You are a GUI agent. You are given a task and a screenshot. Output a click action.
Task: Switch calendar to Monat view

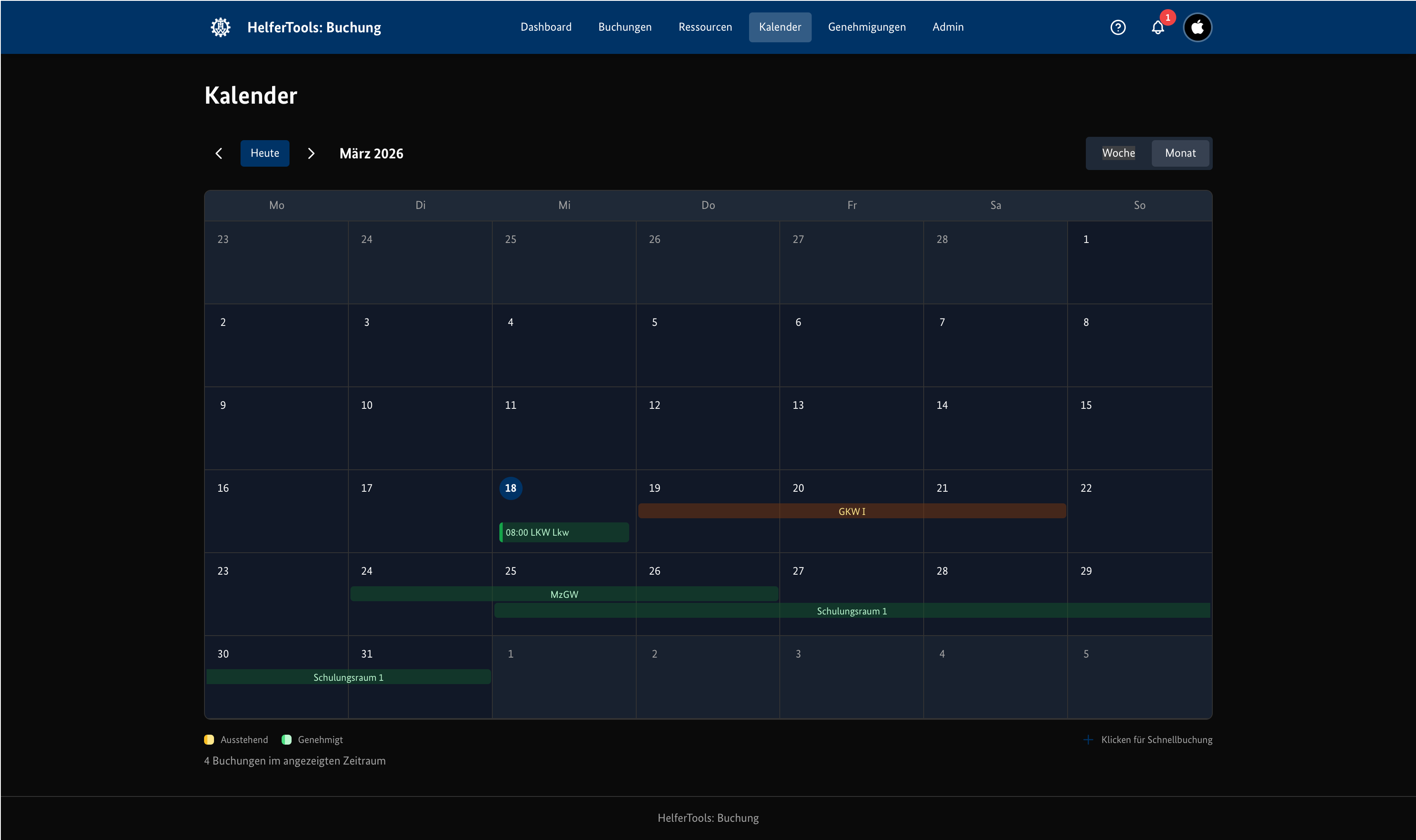(x=1180, y=153)
